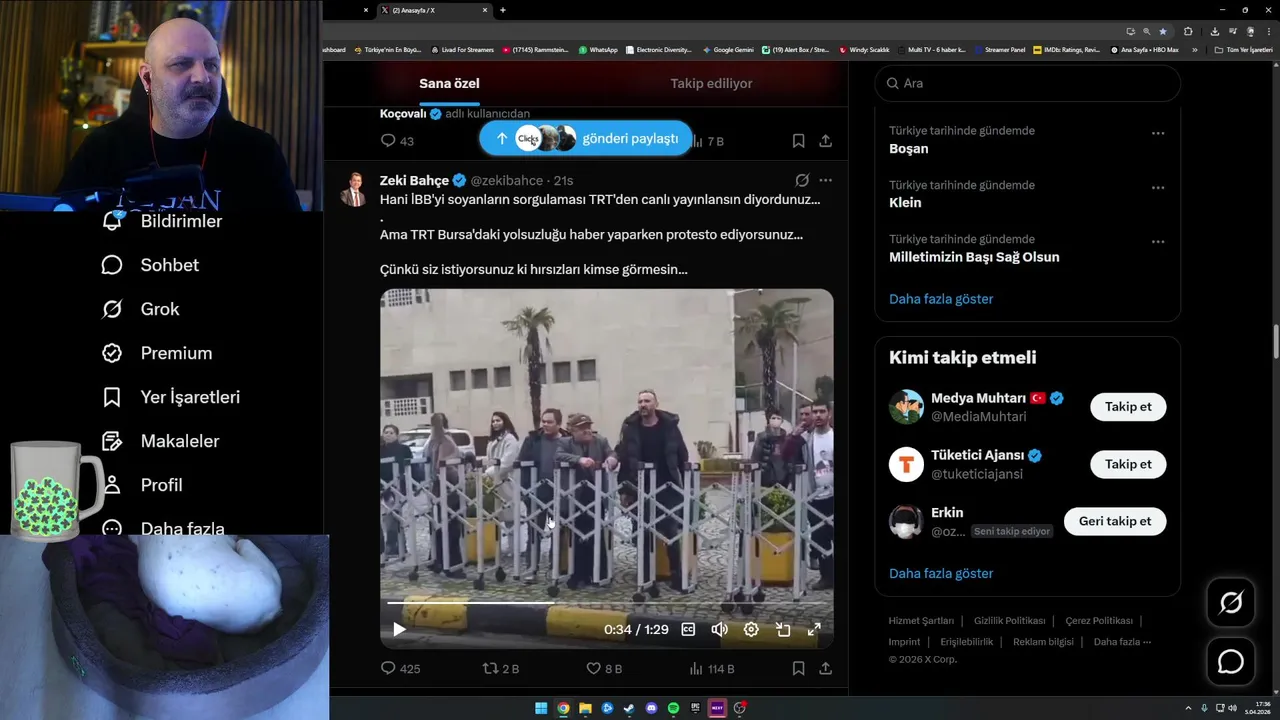1280x720 pixels.
Task: Play the video in Zeki Bahçe's post
Action: tap(399, 629)
